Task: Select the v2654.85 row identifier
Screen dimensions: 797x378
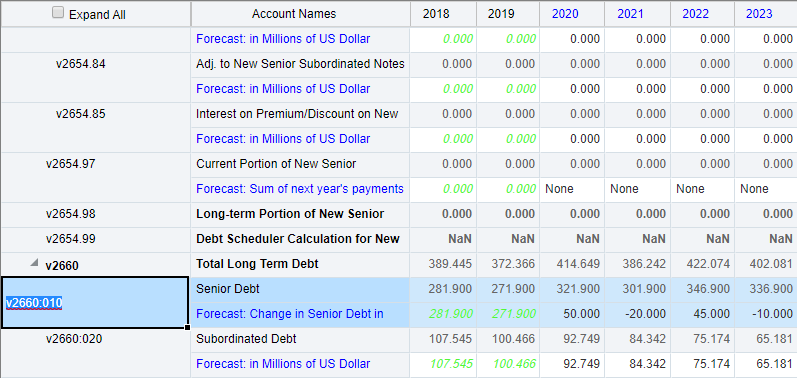Action: pos(81,114)
